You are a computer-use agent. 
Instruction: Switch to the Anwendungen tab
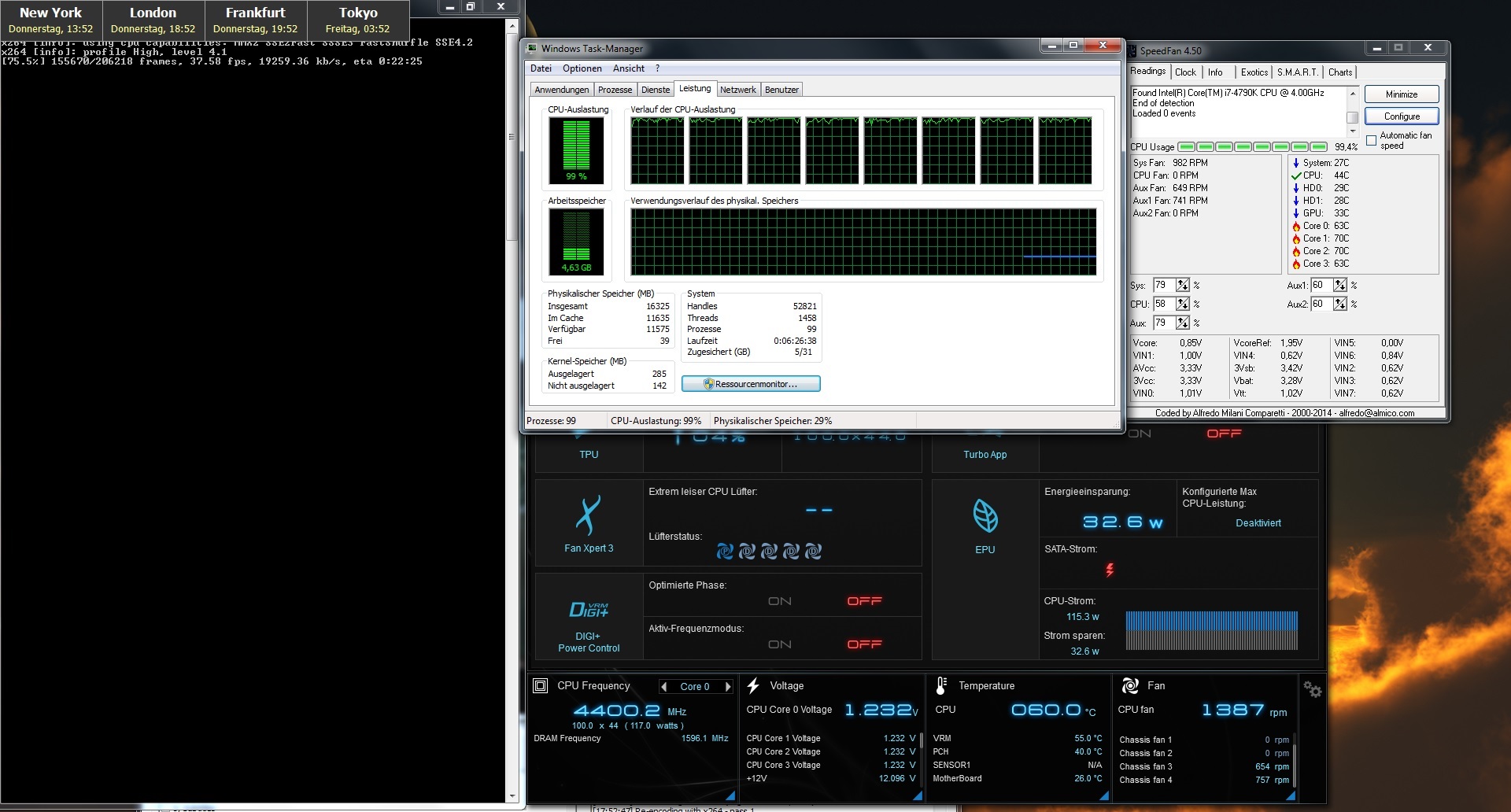click(562, 90)
